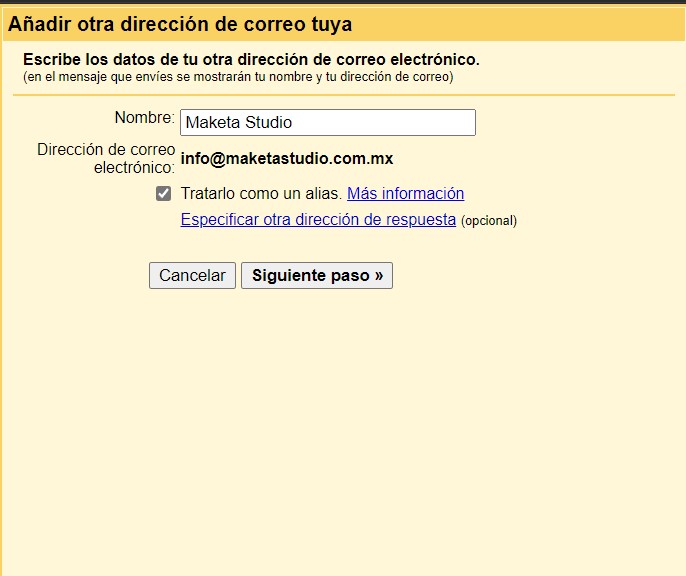This screenshot has width=686, height=576.
Task: Click the 'Dirección de correo electrónico:' label
Action: click(x=106, y=158)
